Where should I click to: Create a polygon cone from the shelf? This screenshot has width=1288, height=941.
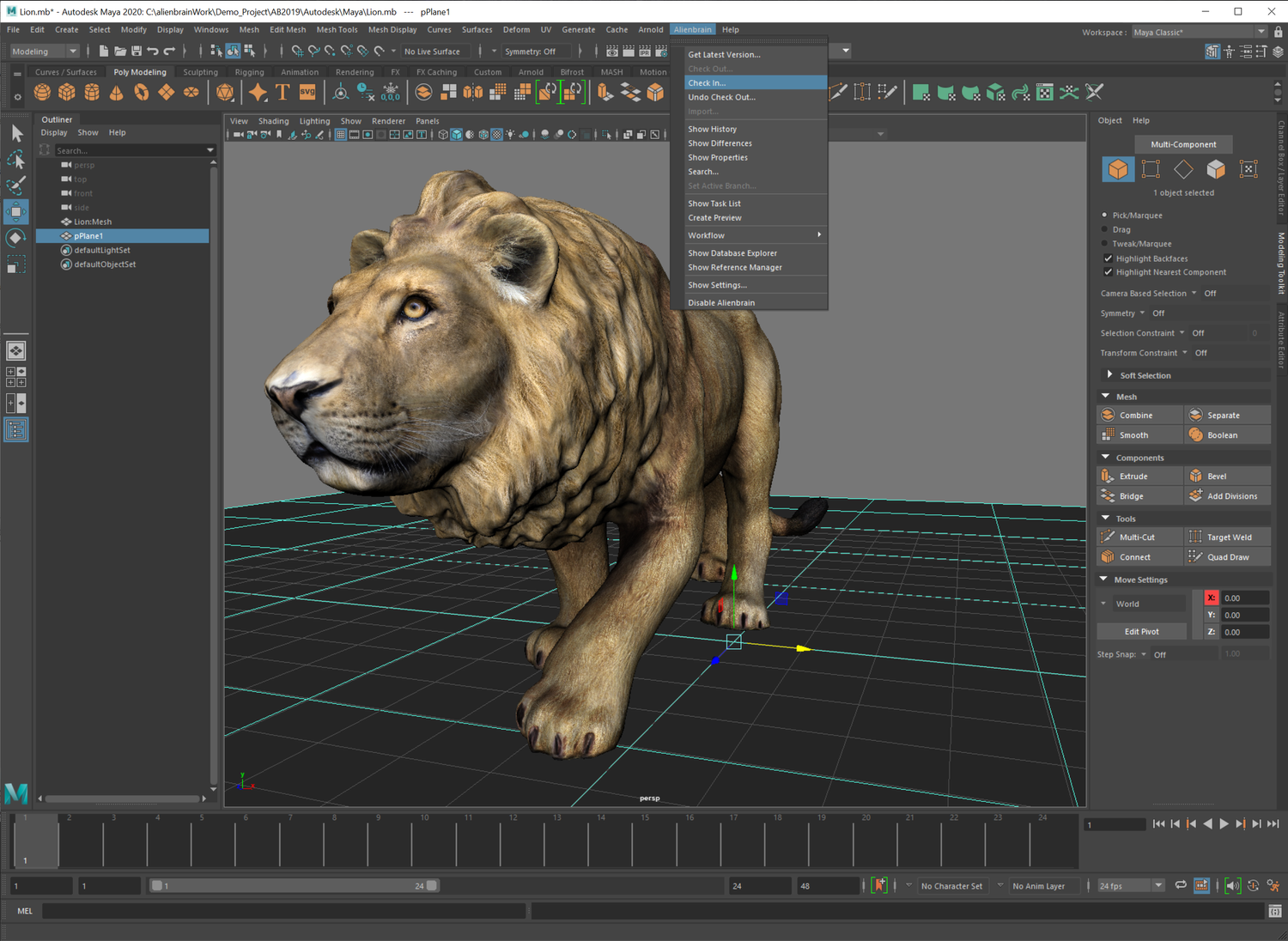(x=115, y=92)
